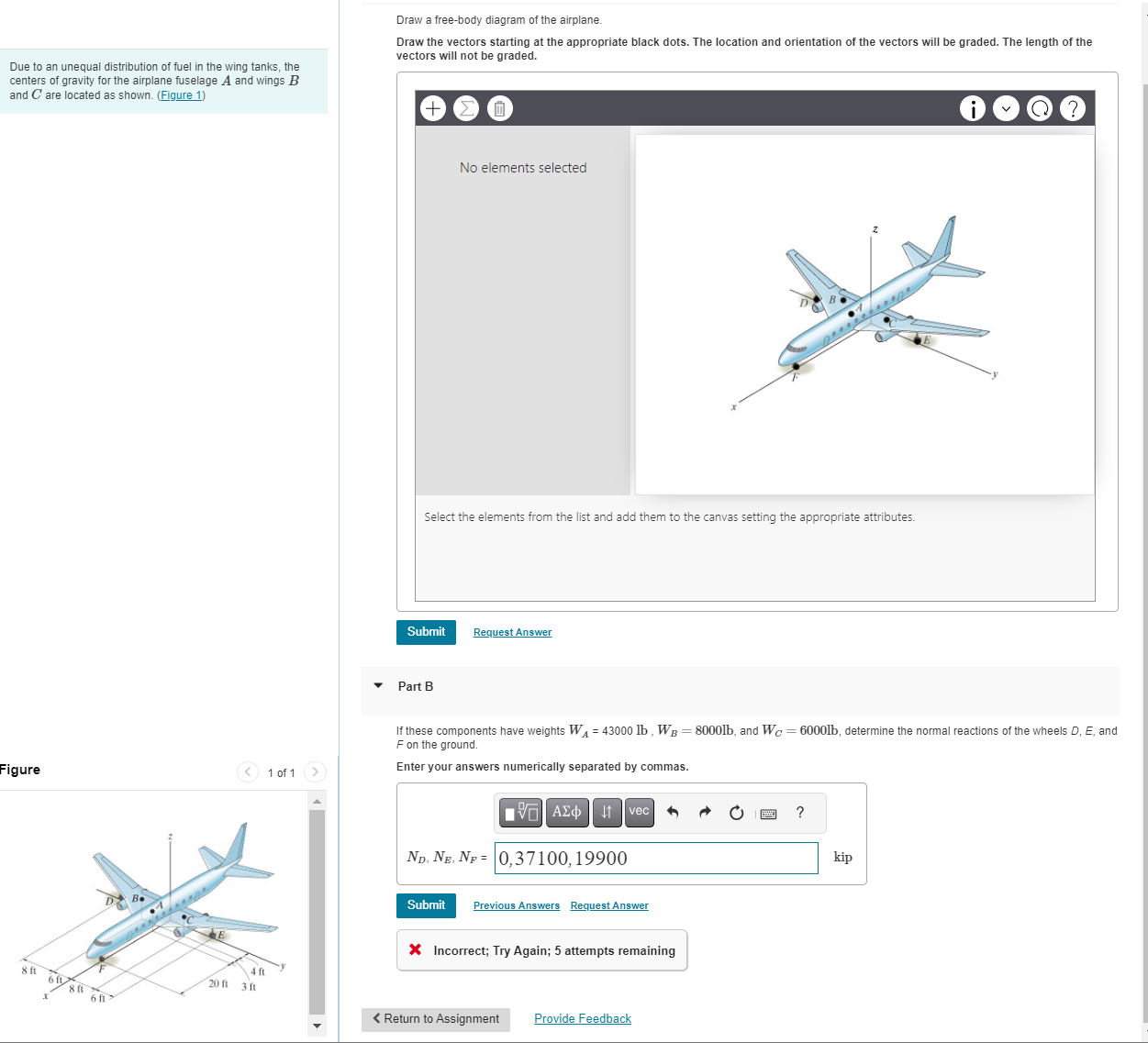Open the info panel via the i icon
The width and height of the screenshot is (1148, 1043).
coord(972,108)
